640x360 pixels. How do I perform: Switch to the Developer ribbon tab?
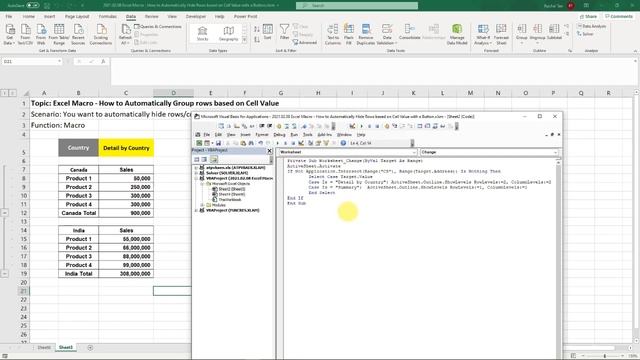click(x=196, y=16)
